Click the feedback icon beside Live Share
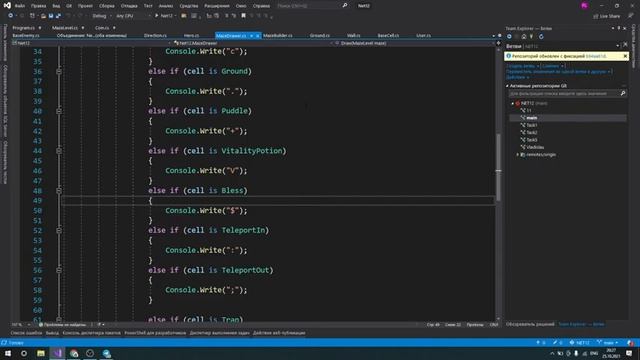The height and width of the screenshot is (360, 640). tap(631, 16)
